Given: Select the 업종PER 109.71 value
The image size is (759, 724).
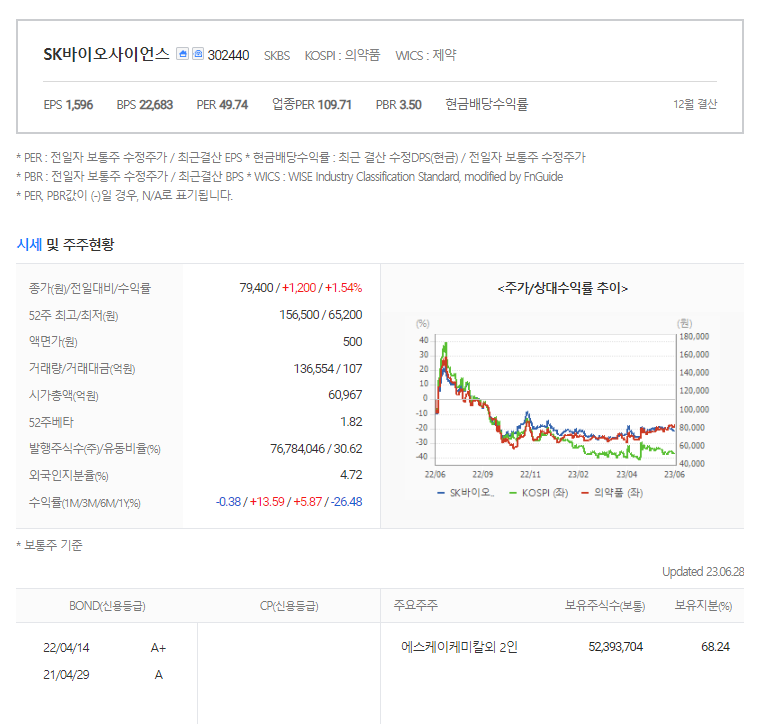Looking at the screenshot, I should coord(312,104).
